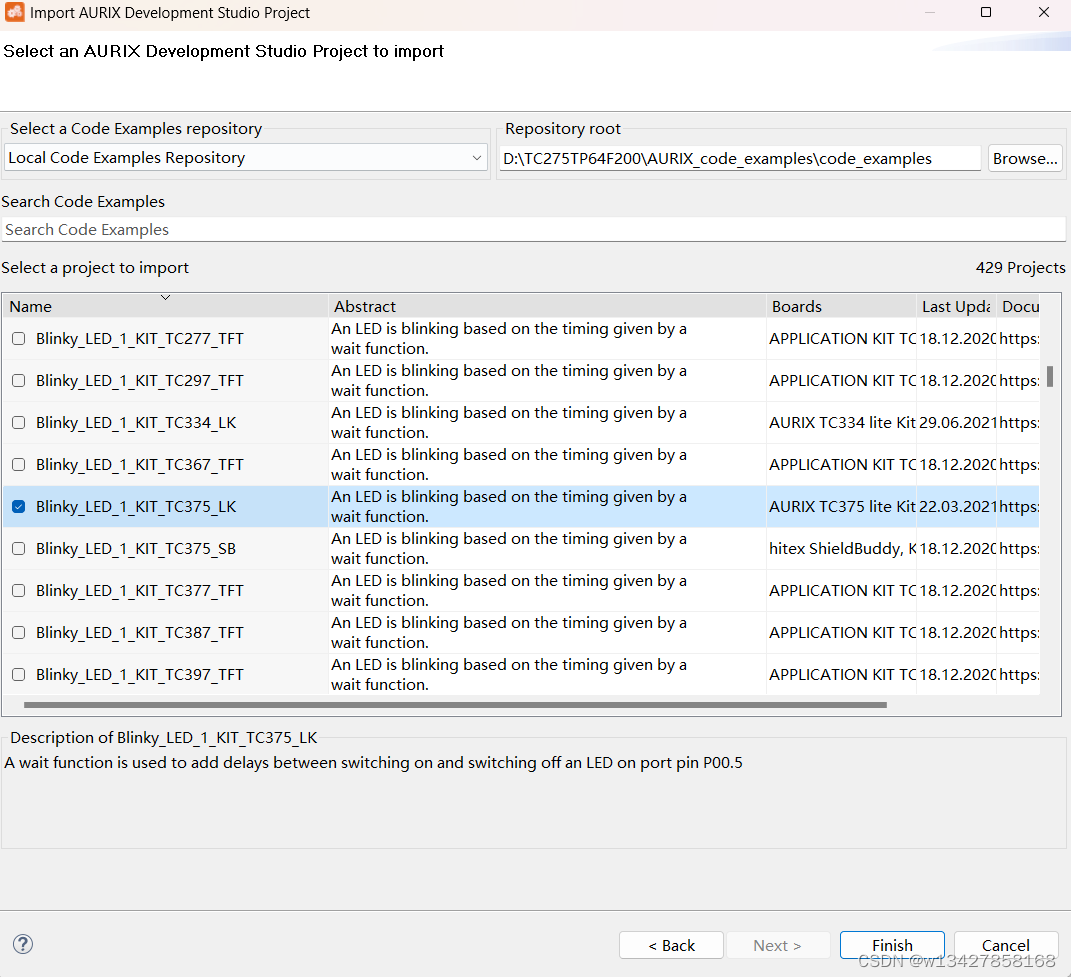Click the APPLICATION KIT board cell in TC387_TFT row

pyautogui.click(x=842, y=633)
